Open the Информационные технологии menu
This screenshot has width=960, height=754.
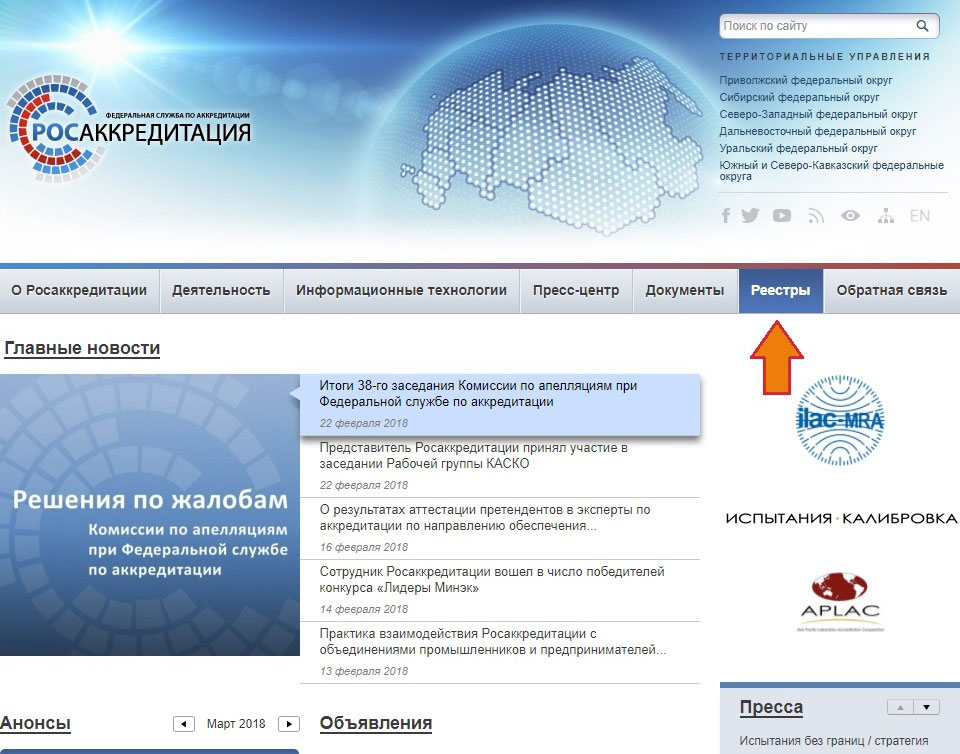point(402,291)
